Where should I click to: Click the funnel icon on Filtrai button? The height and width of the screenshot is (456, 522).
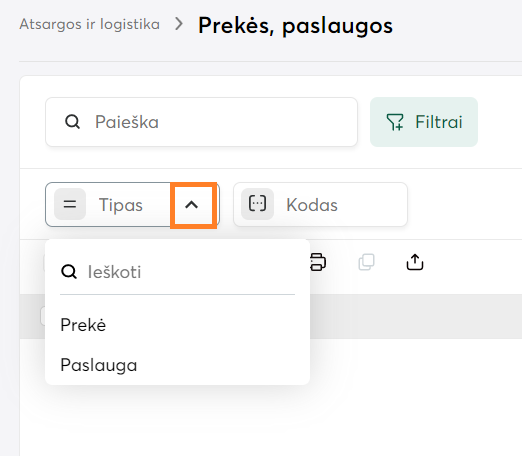[395, 122]
